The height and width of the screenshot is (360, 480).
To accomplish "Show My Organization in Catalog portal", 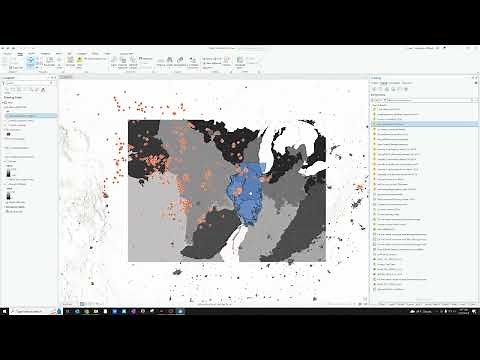I will click(393, 89).
